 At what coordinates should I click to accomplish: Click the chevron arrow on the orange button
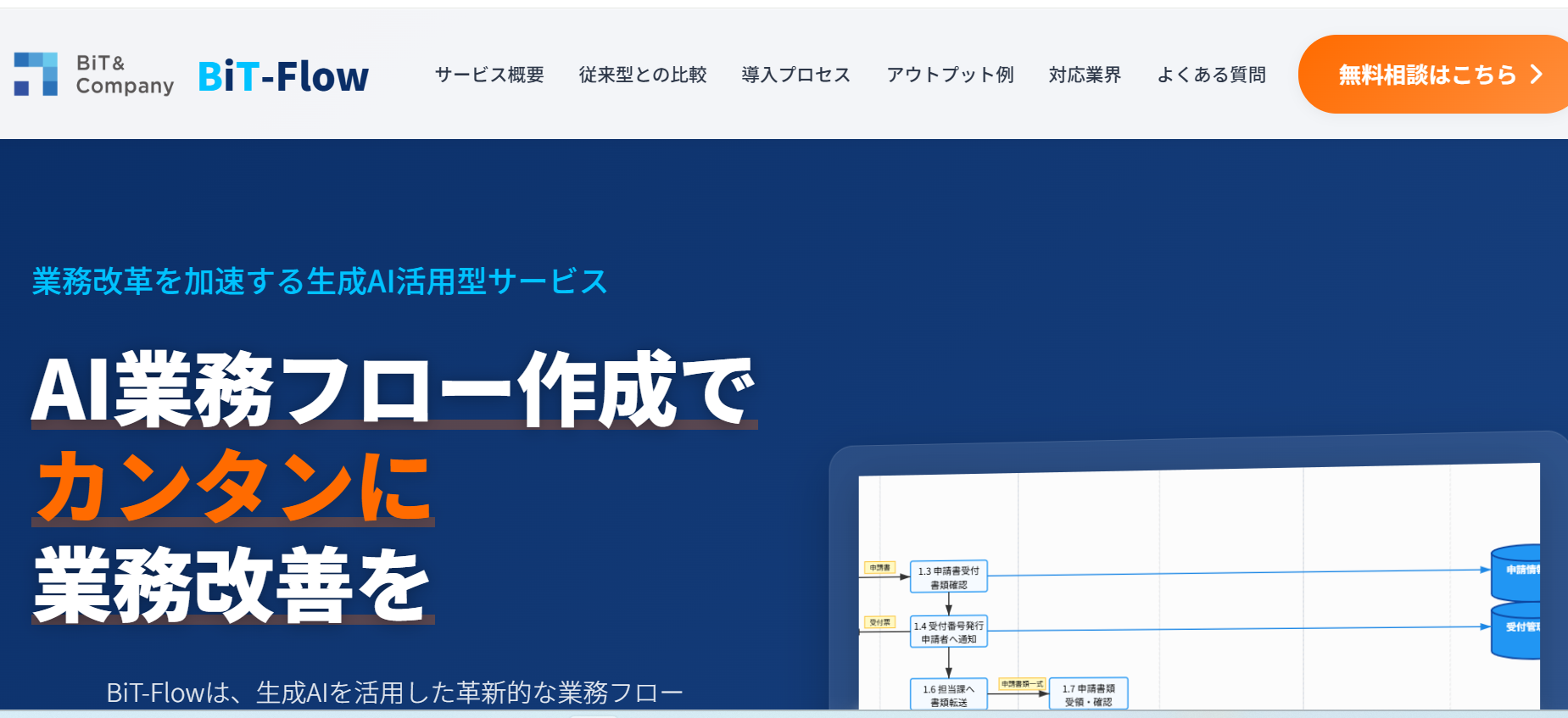(x=1536, y=75)
